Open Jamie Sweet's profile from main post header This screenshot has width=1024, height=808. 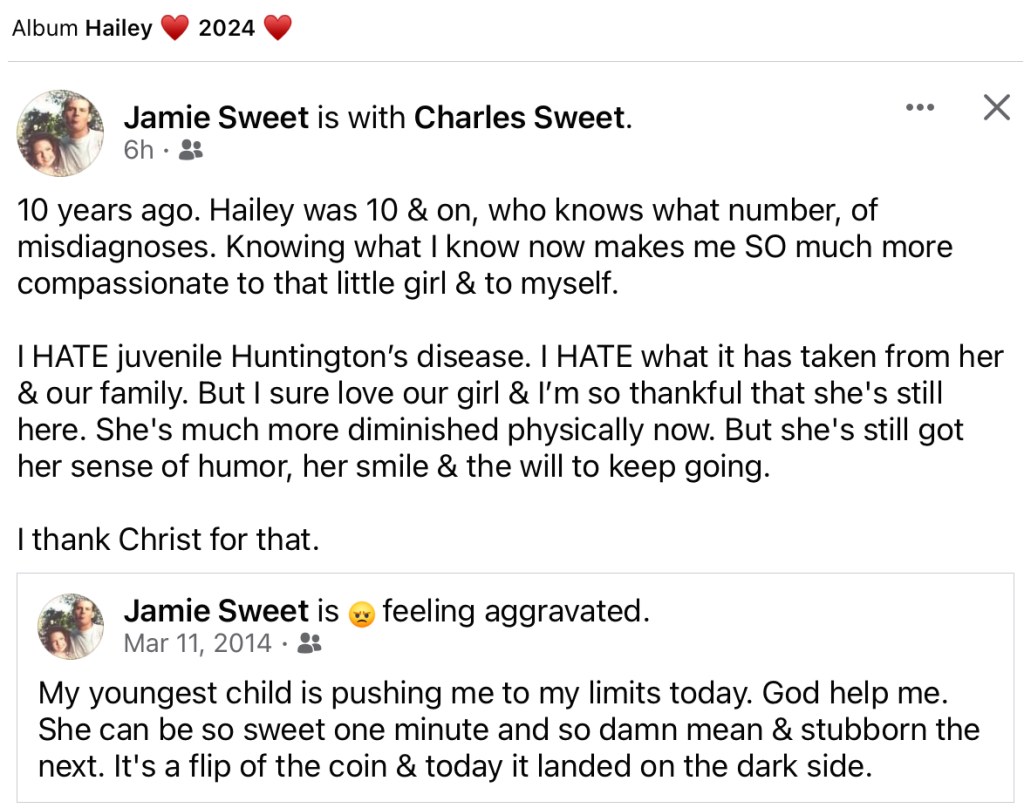coord(216,118)
